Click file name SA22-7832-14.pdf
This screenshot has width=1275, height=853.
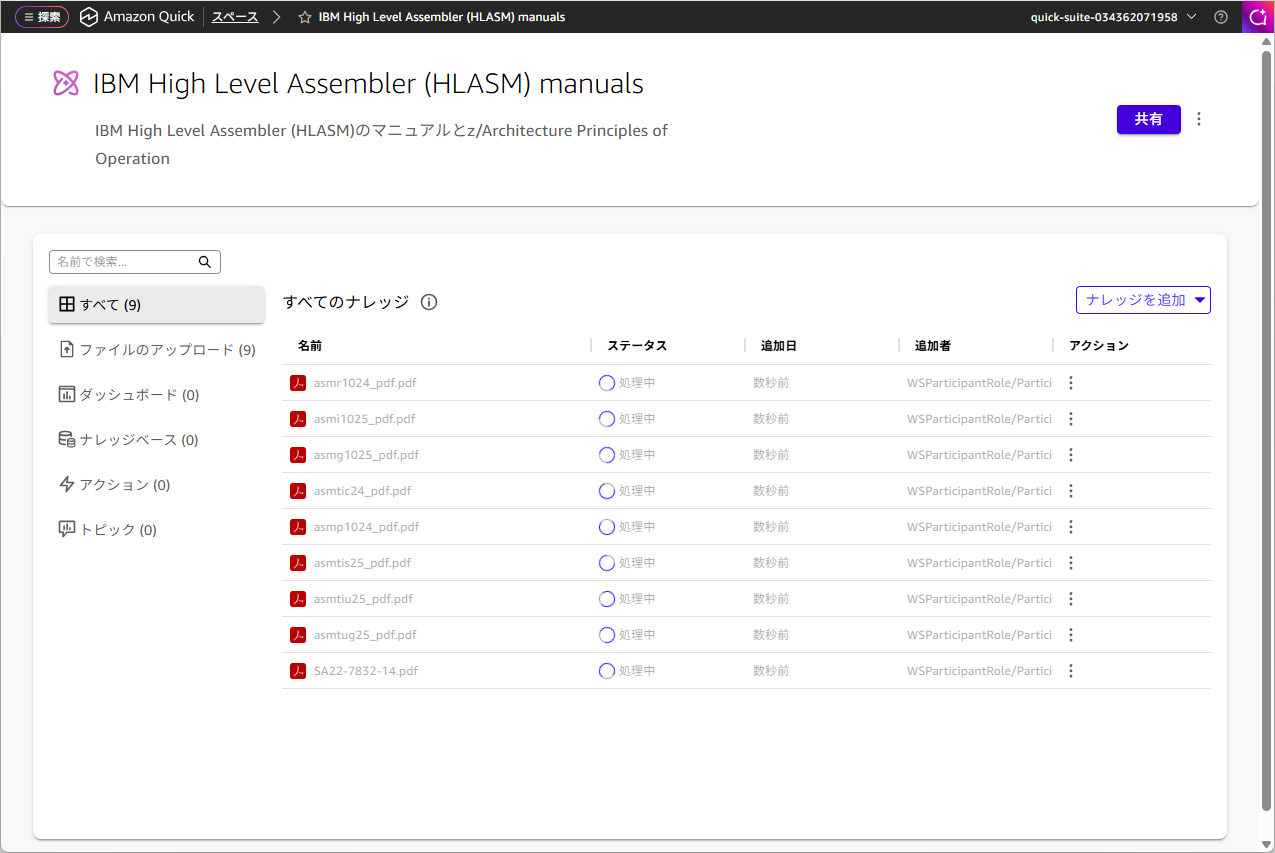coord(366,671)
